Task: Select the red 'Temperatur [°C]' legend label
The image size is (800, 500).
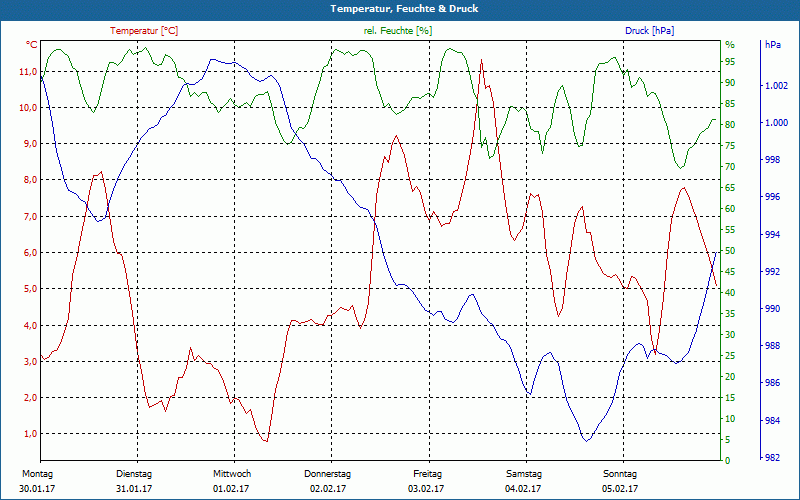Action: [x=144, y=31]
